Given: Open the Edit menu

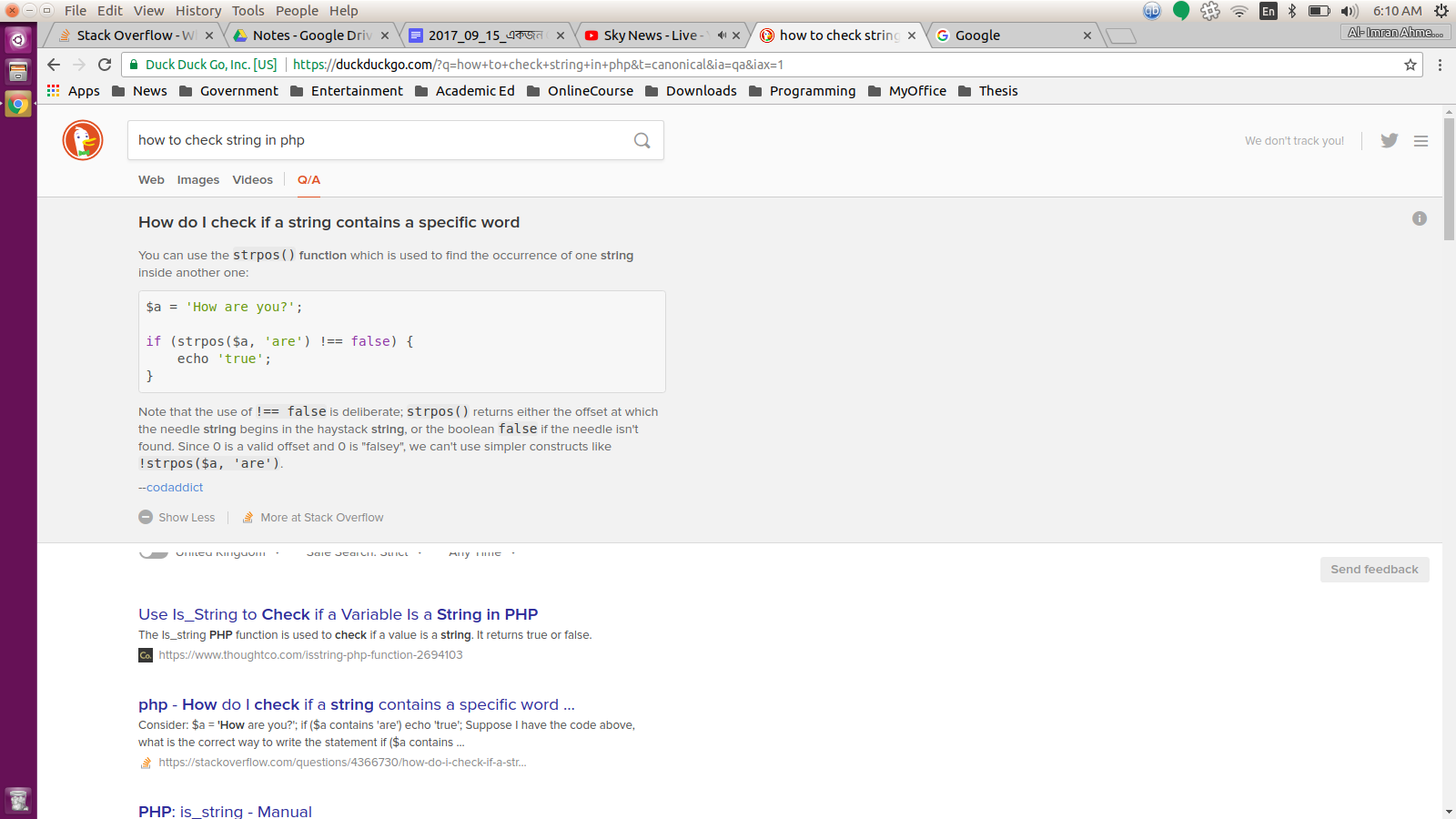Looking at the screenshot, I should (x=110, y=11).
